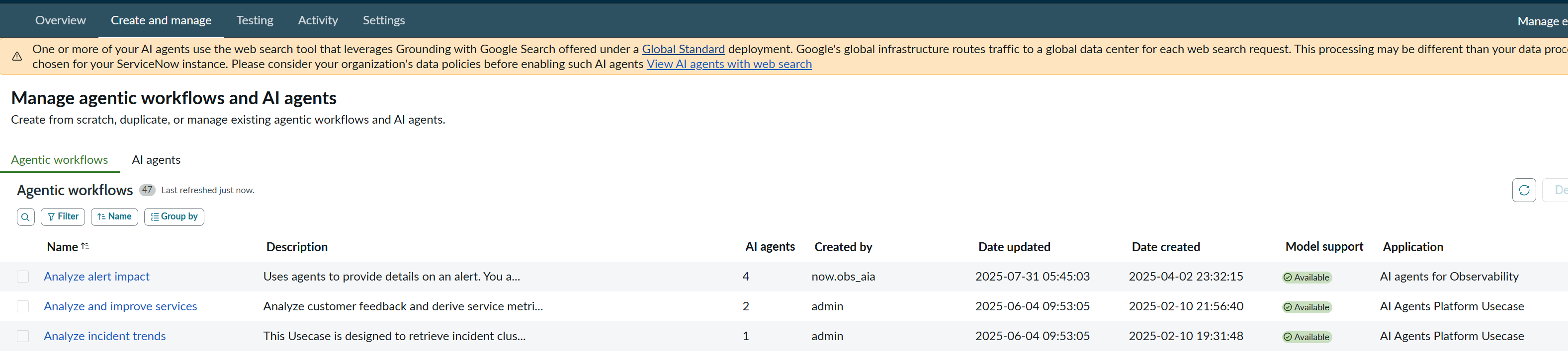Click the refresh list icon button
Screen dimensions: 1568x353
tap(1524, 190)
